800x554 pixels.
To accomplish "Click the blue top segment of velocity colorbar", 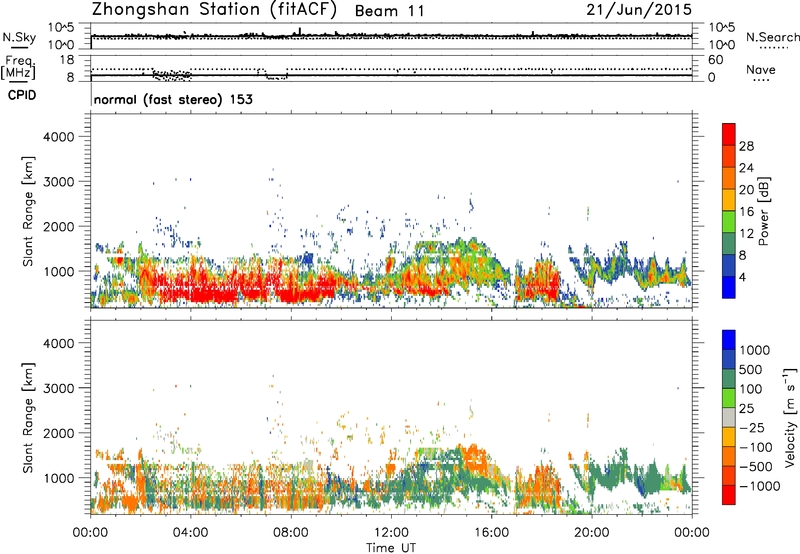I will [x=729, y=340].
